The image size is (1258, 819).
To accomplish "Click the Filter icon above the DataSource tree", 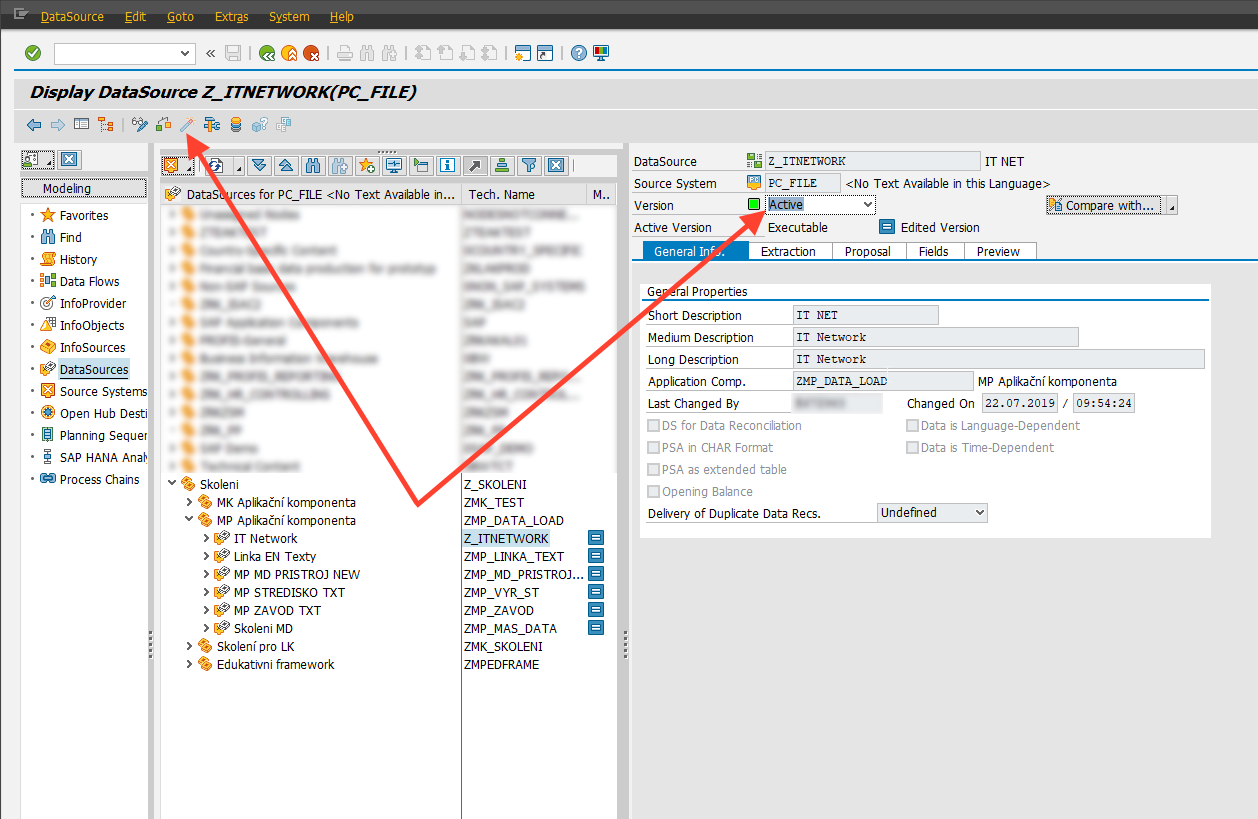I will (x=528, y=165).
